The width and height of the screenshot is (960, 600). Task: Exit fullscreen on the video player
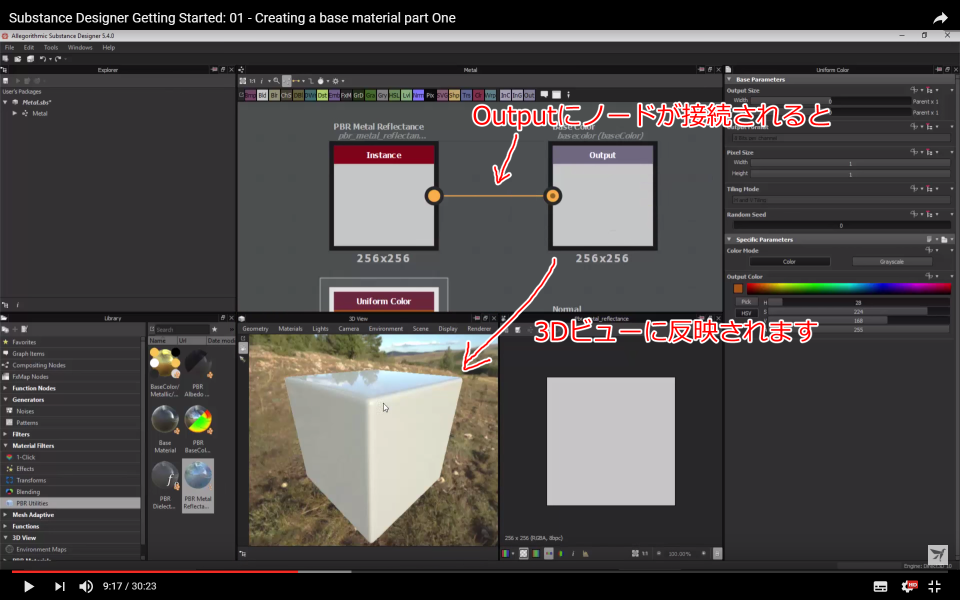pyautogui.click(x=934, y=586)
